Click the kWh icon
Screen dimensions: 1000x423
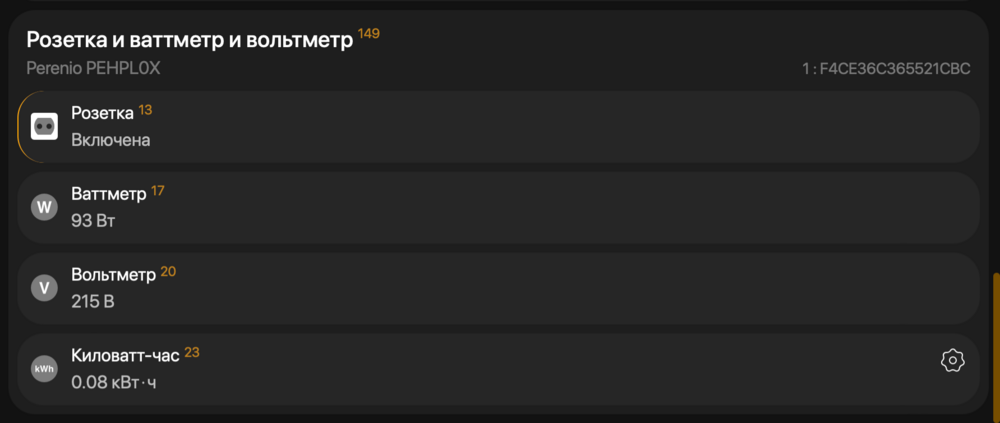pyautogui.click(x=45, y=369)
